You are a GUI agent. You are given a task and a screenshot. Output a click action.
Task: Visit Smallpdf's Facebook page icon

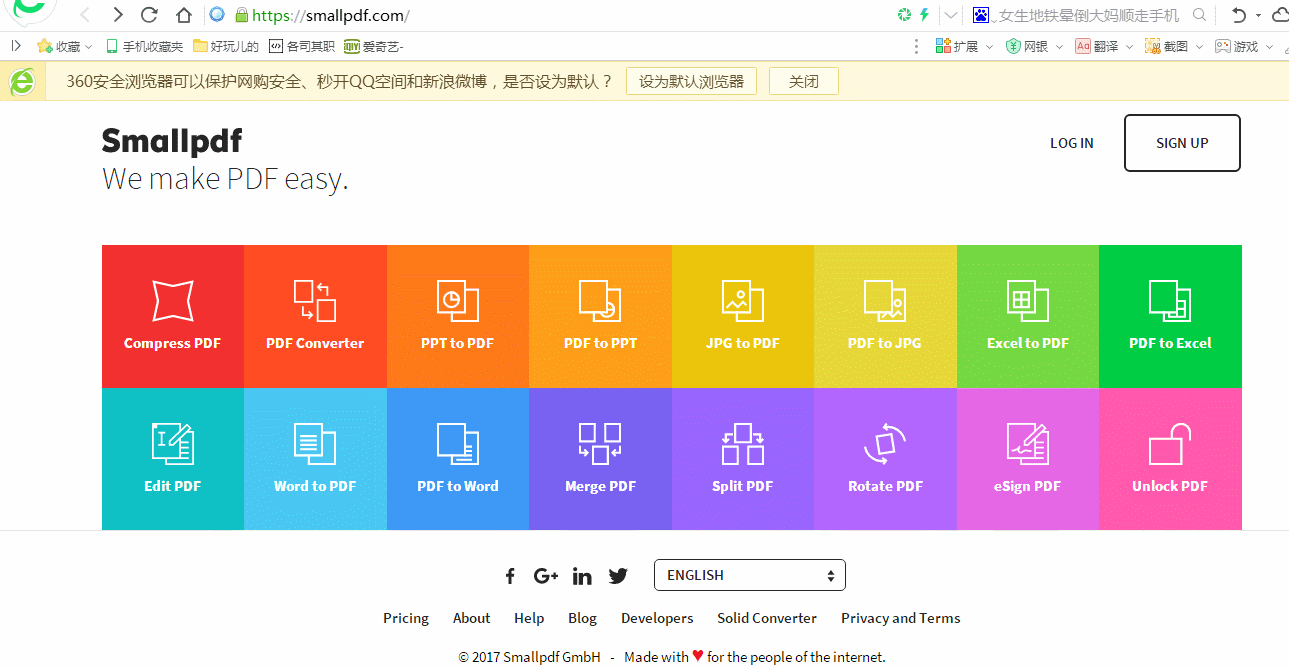[510, 576]
